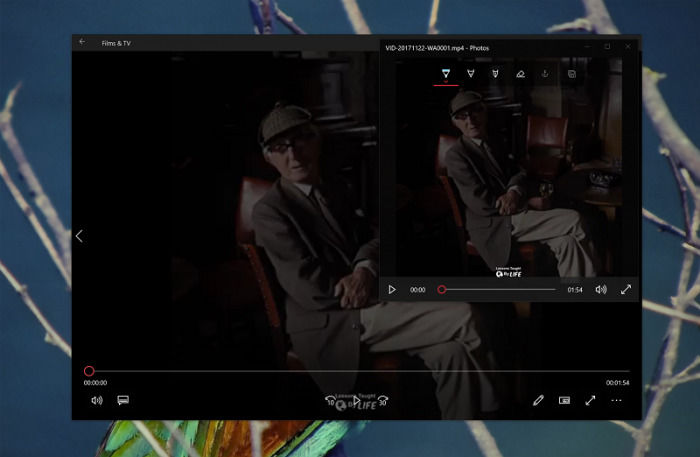Click the Films & TV seek bar handle
This screenshot has height=457, width=700.
point(89,371)
